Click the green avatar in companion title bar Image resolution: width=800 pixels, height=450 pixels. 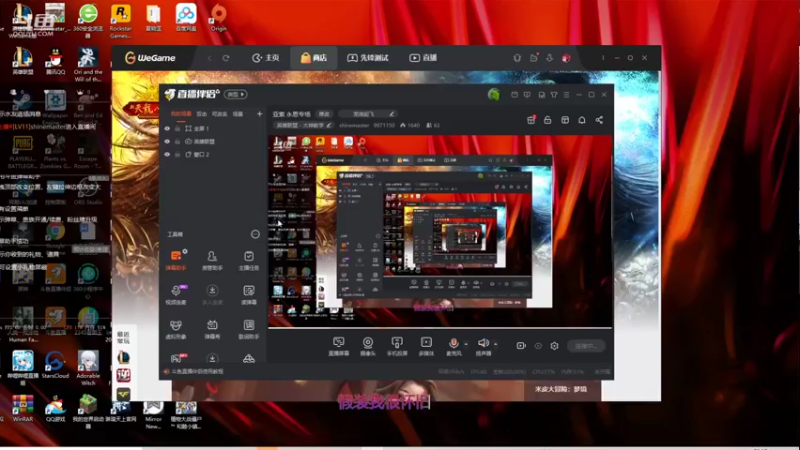tap(493, 94)
